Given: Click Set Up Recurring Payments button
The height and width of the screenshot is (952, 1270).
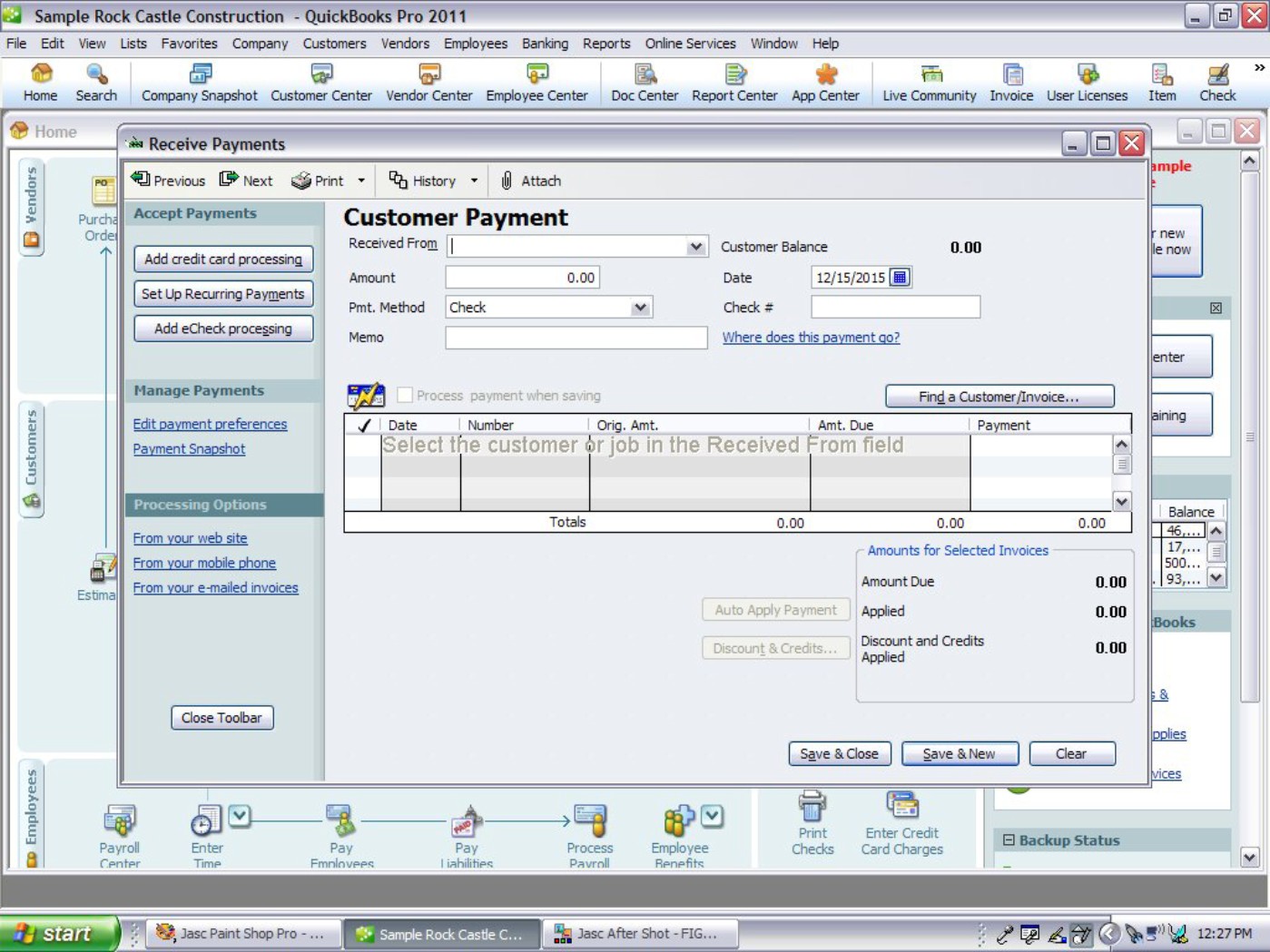Looking at the screenshot, I should pyautogui.click(x=223, y=294).
